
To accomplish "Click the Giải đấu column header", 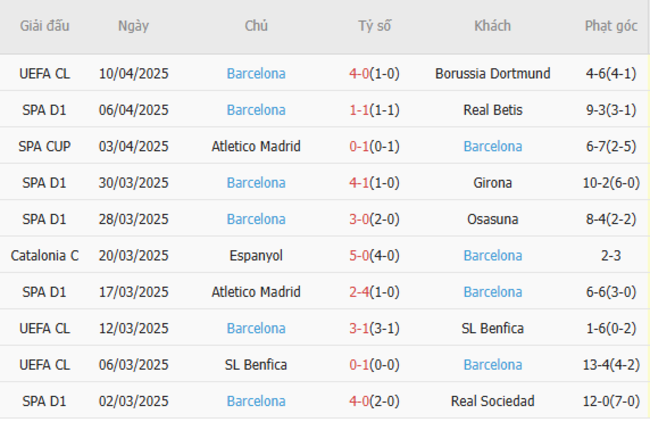I will point(45,26).
